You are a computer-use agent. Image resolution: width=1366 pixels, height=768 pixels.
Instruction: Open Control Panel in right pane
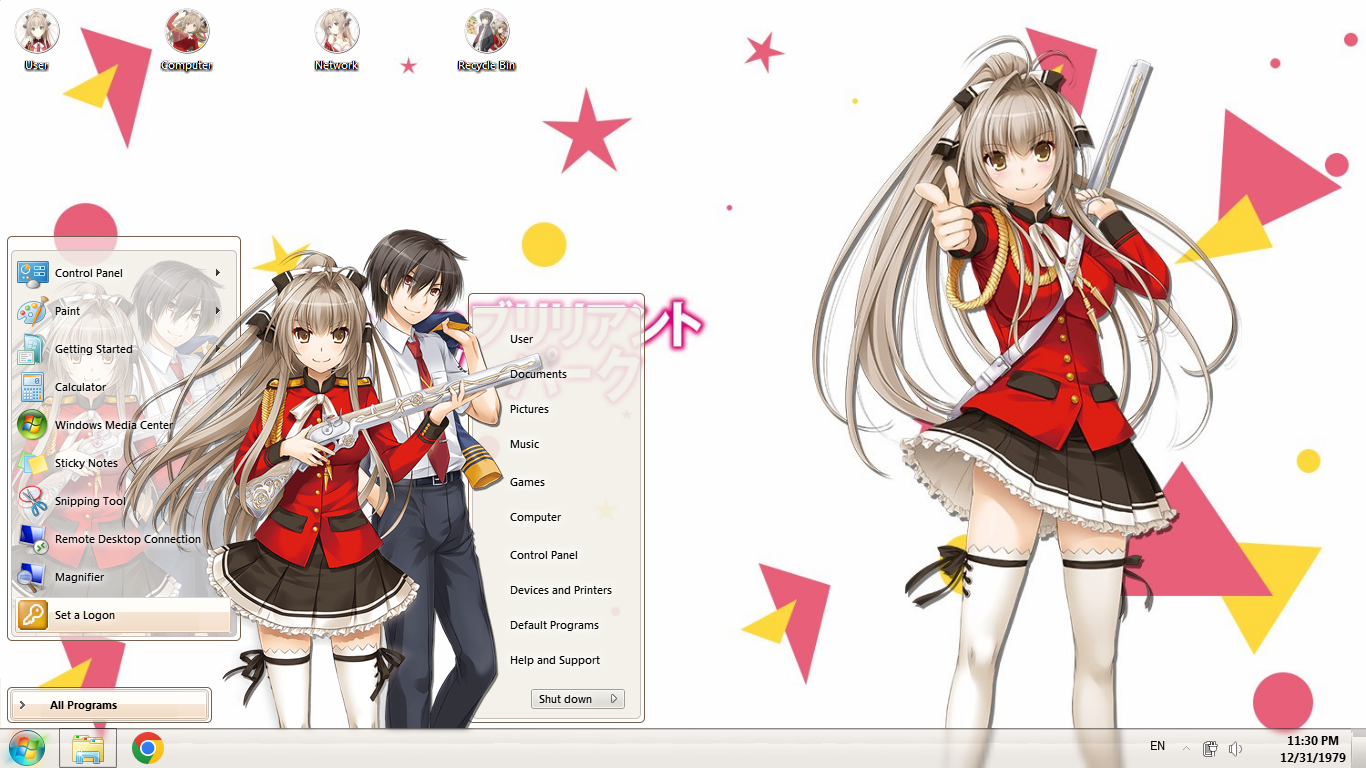(544, 555)
